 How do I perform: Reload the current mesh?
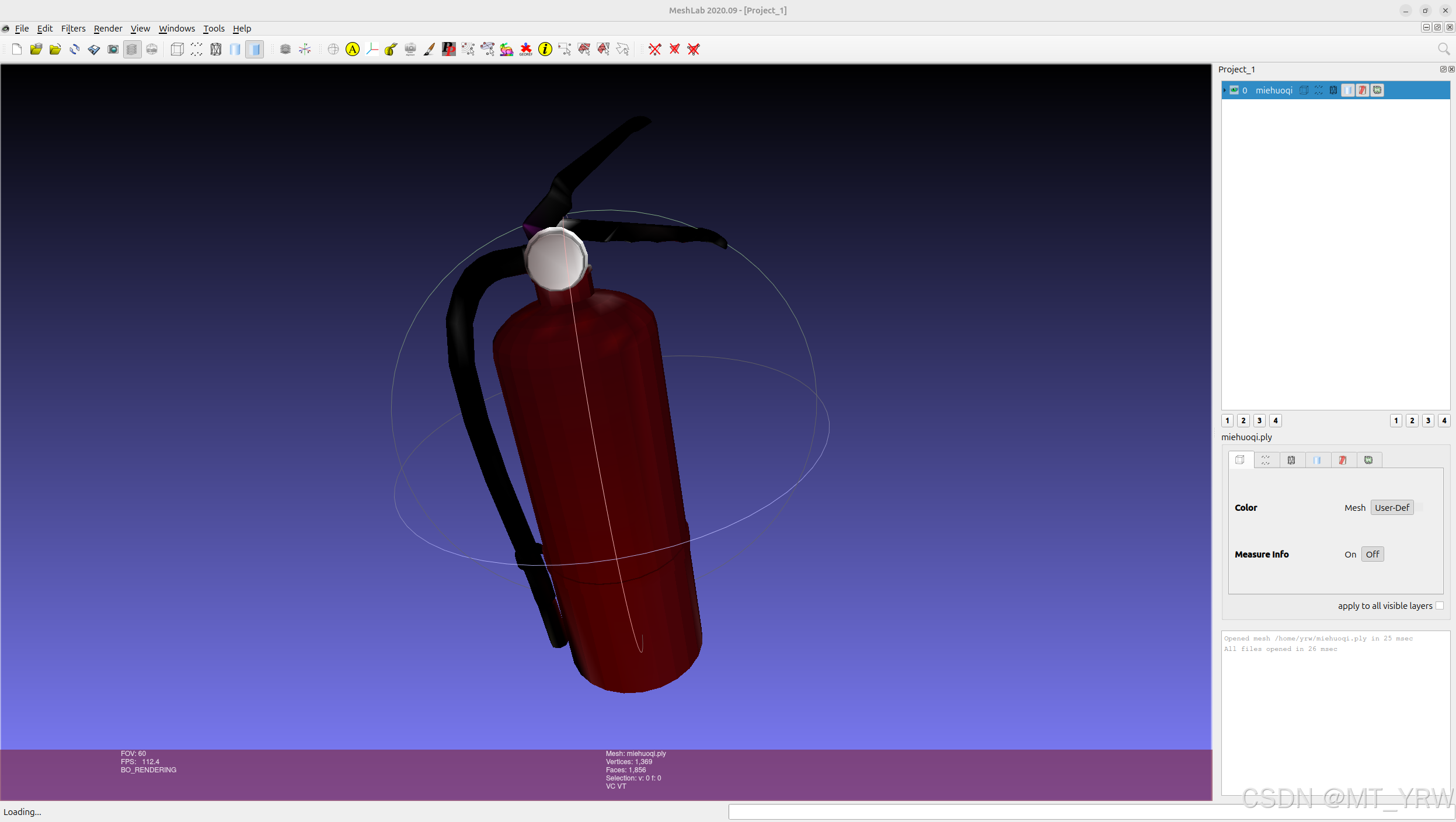tap(75, 50)
